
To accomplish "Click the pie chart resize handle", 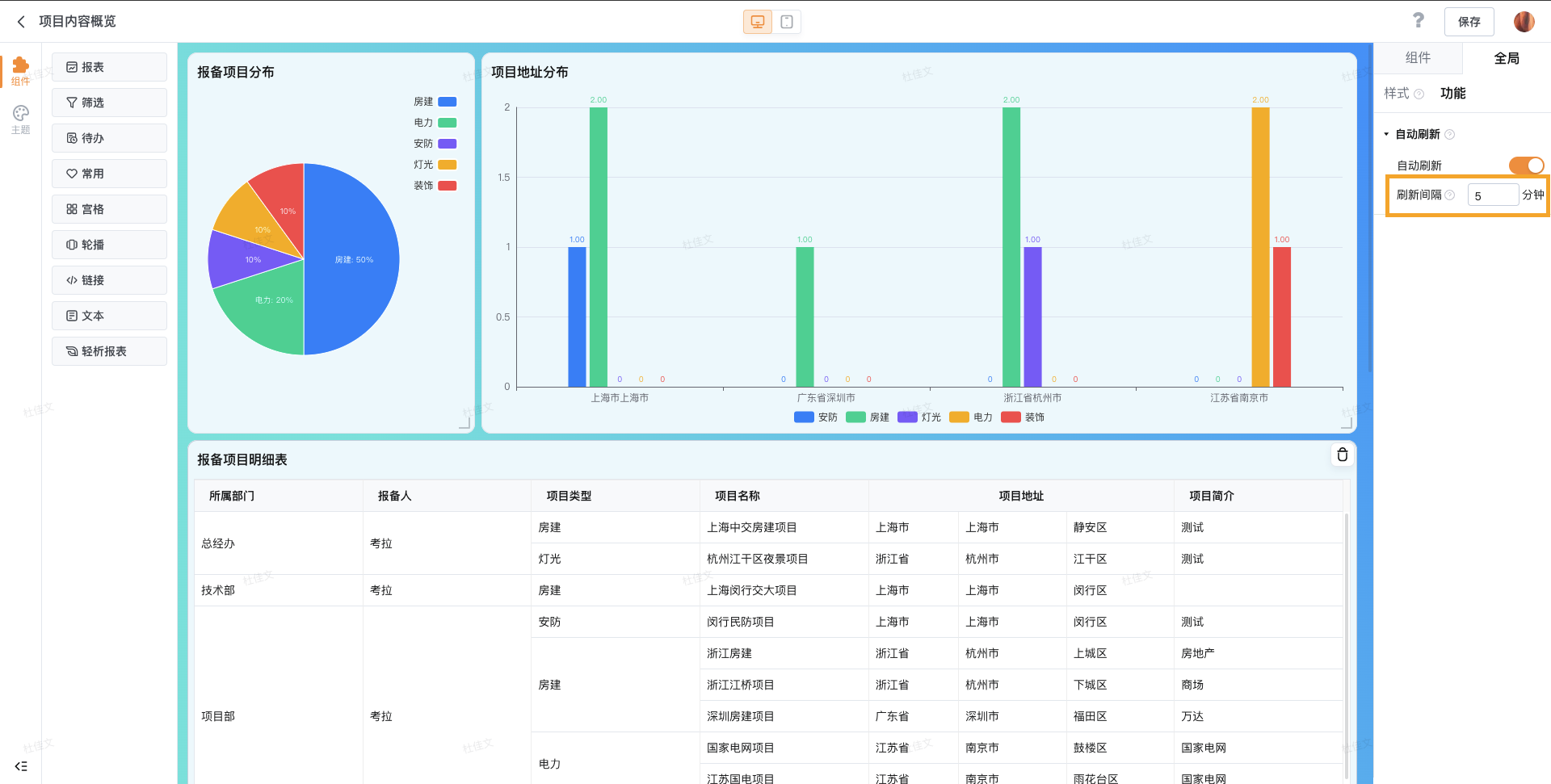I will click(x=464, y=423).
